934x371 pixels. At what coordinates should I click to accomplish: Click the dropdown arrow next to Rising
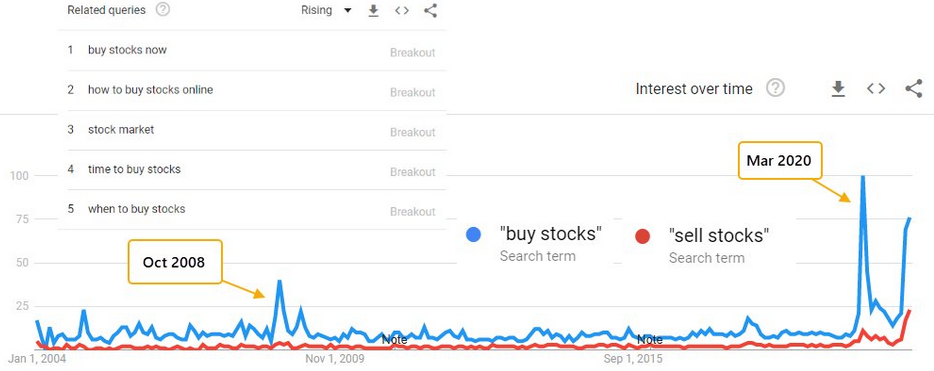348,11
